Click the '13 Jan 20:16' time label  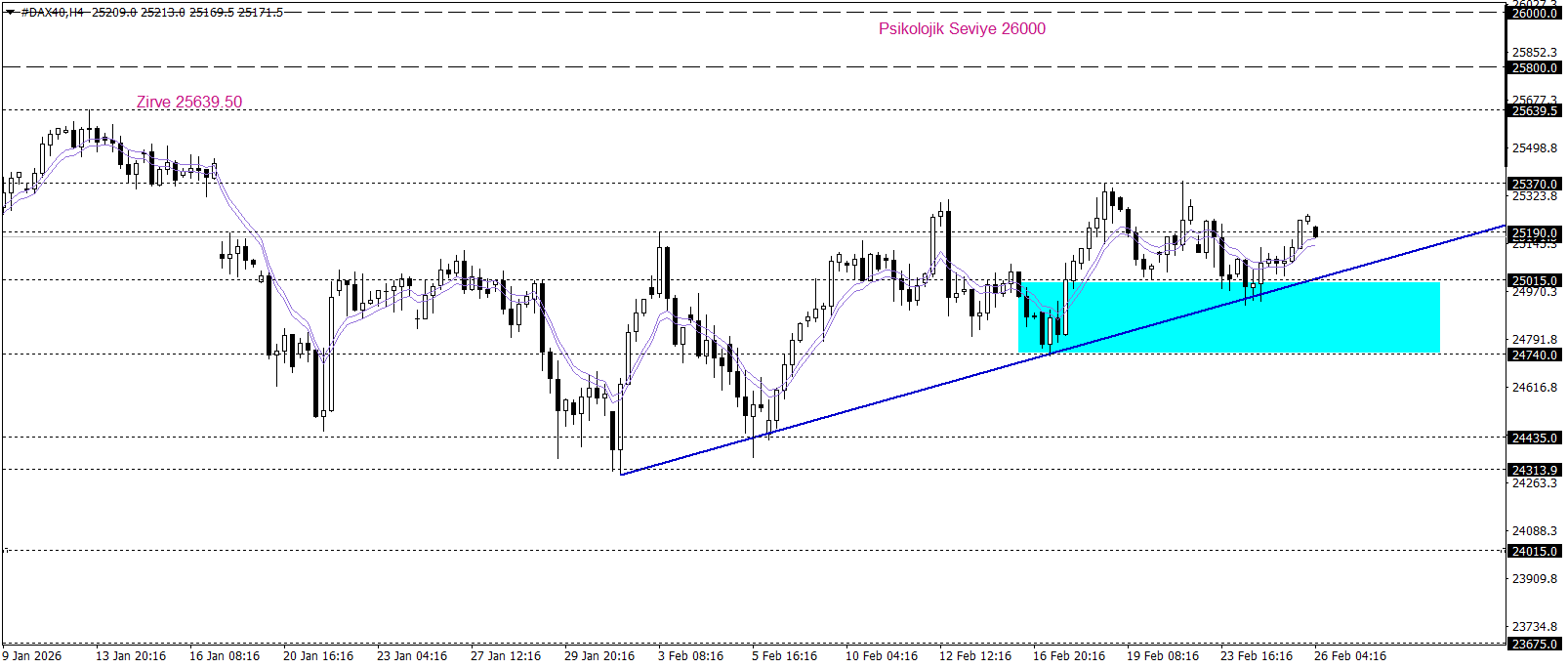[x=131, y=656]
